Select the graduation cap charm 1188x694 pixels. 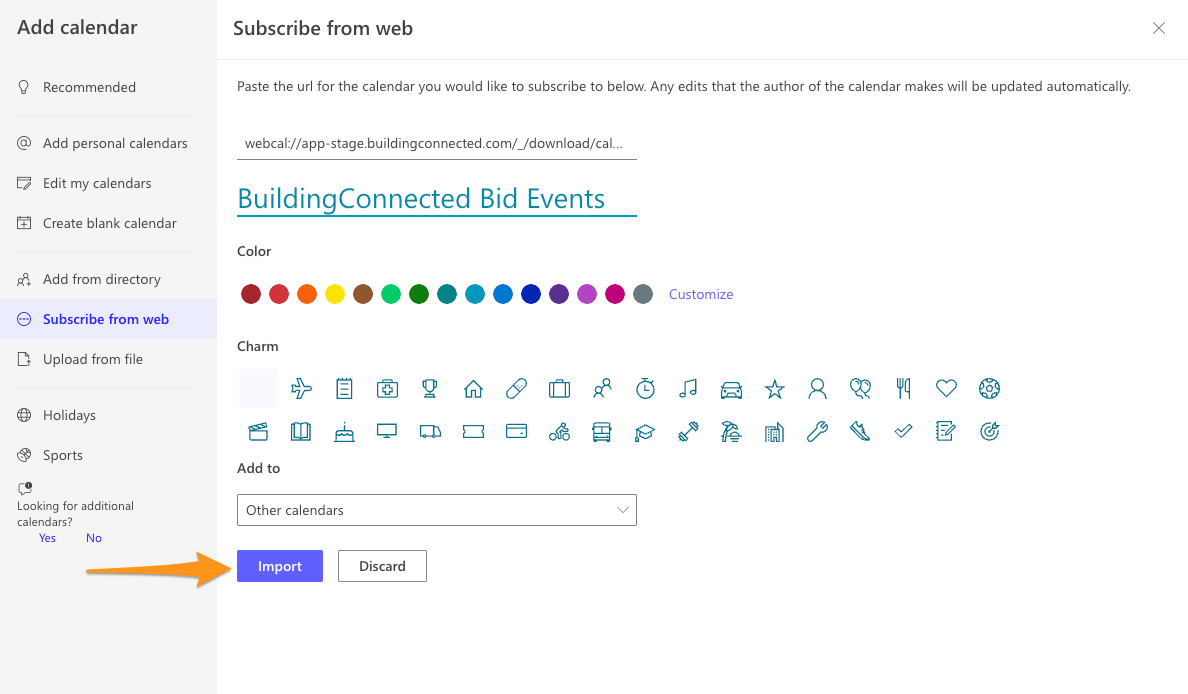pyautogui.click(x=645, y=432)
